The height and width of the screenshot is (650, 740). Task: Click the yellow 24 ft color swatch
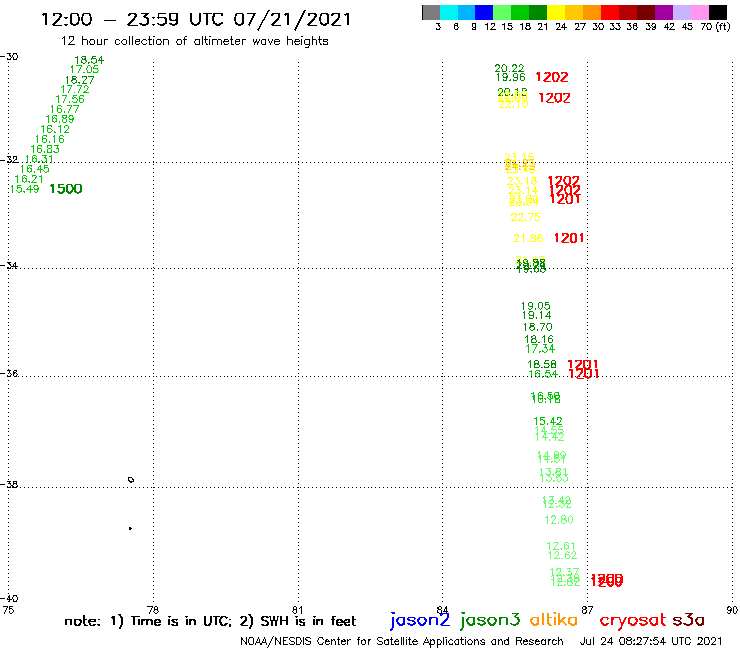click(x=556, y=12)
